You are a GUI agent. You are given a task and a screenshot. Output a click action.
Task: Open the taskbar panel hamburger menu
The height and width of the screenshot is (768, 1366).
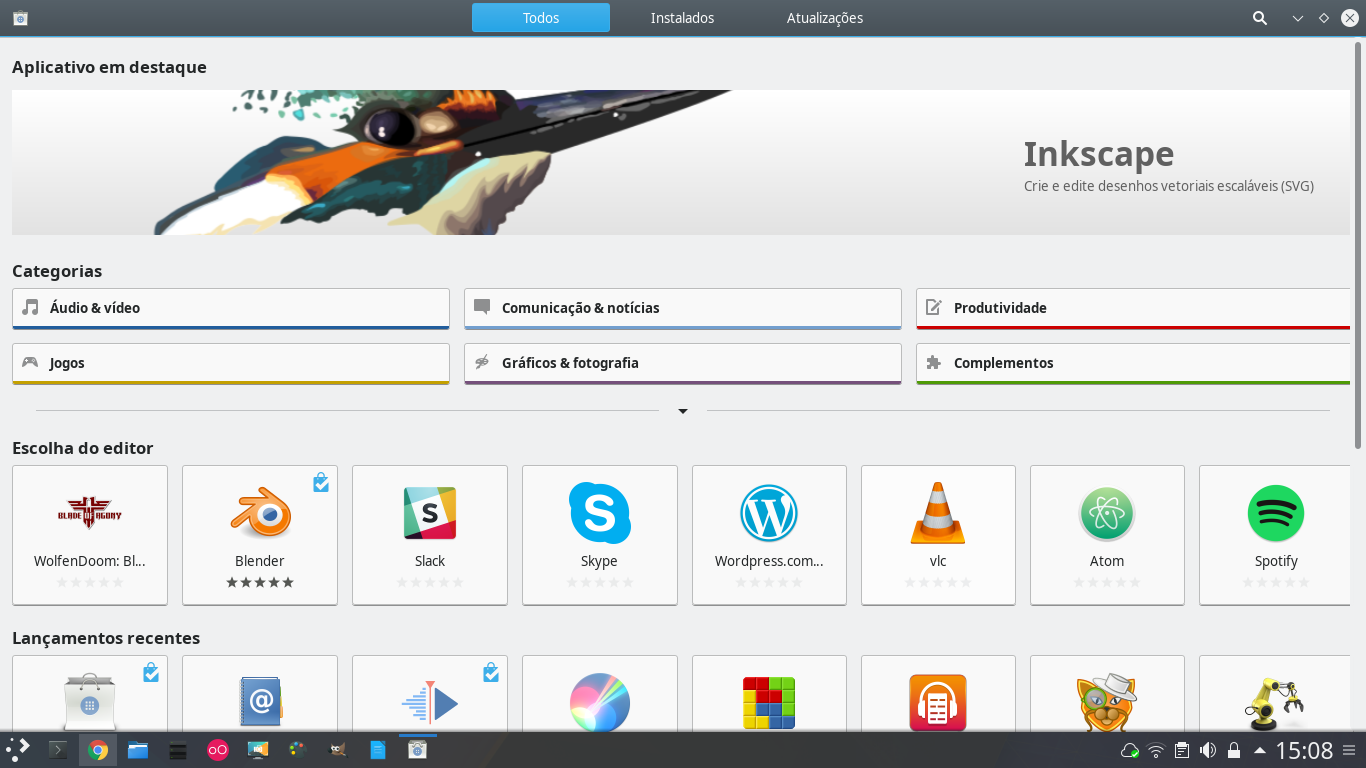[1350, 750]
